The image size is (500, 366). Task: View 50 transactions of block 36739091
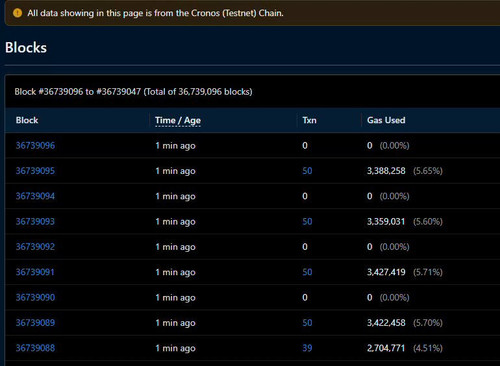[307, 272]
